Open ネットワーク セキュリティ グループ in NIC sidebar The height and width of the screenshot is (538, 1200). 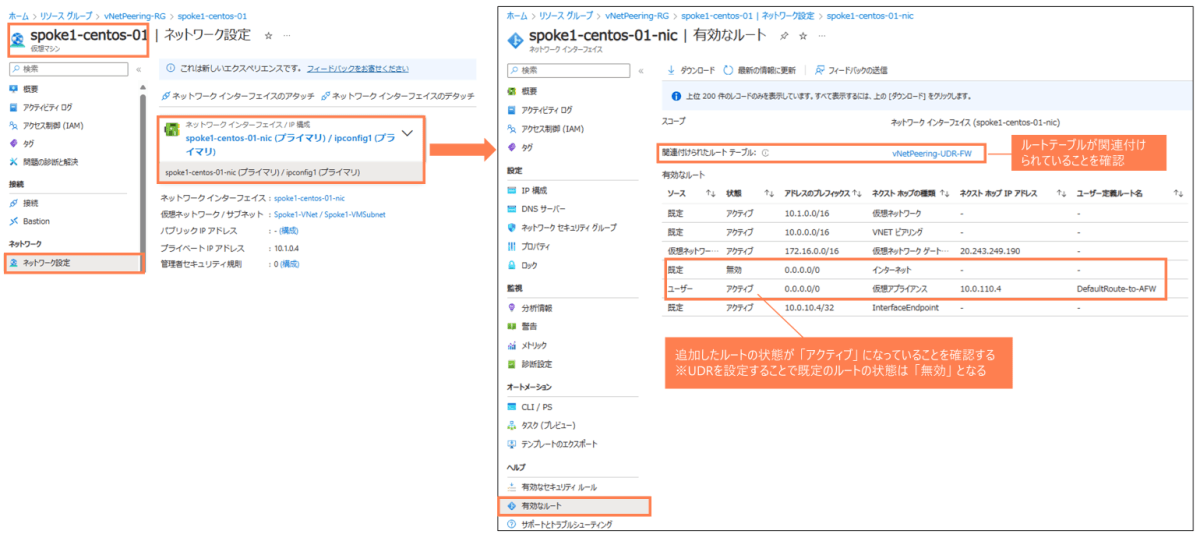pyautogui.click(x=562, y=227)
